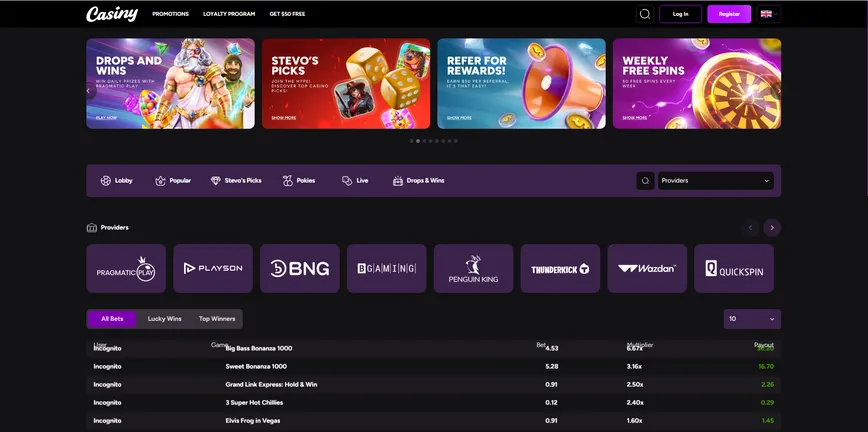The width and height of the screenshot is (868, 432).
Task: Choose the Penguin King provider logo
Action: coord(473,268)
